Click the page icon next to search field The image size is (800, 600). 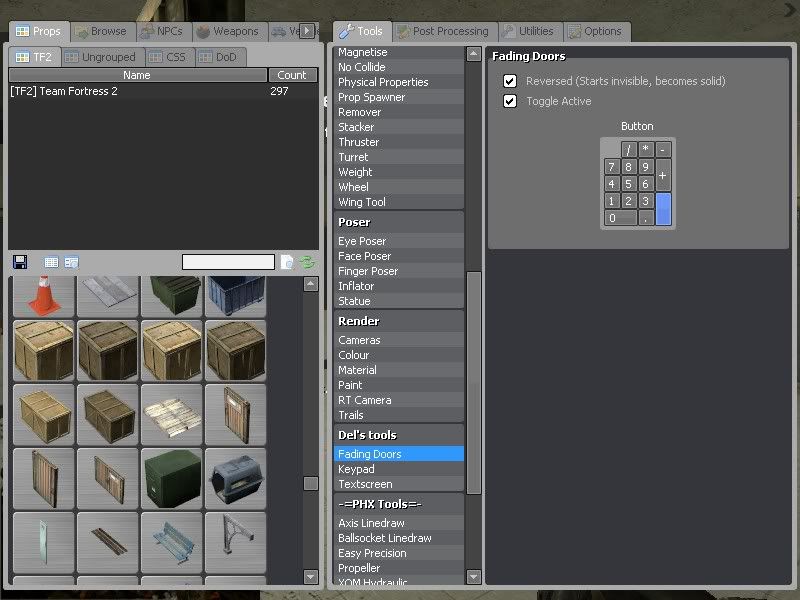287,262
